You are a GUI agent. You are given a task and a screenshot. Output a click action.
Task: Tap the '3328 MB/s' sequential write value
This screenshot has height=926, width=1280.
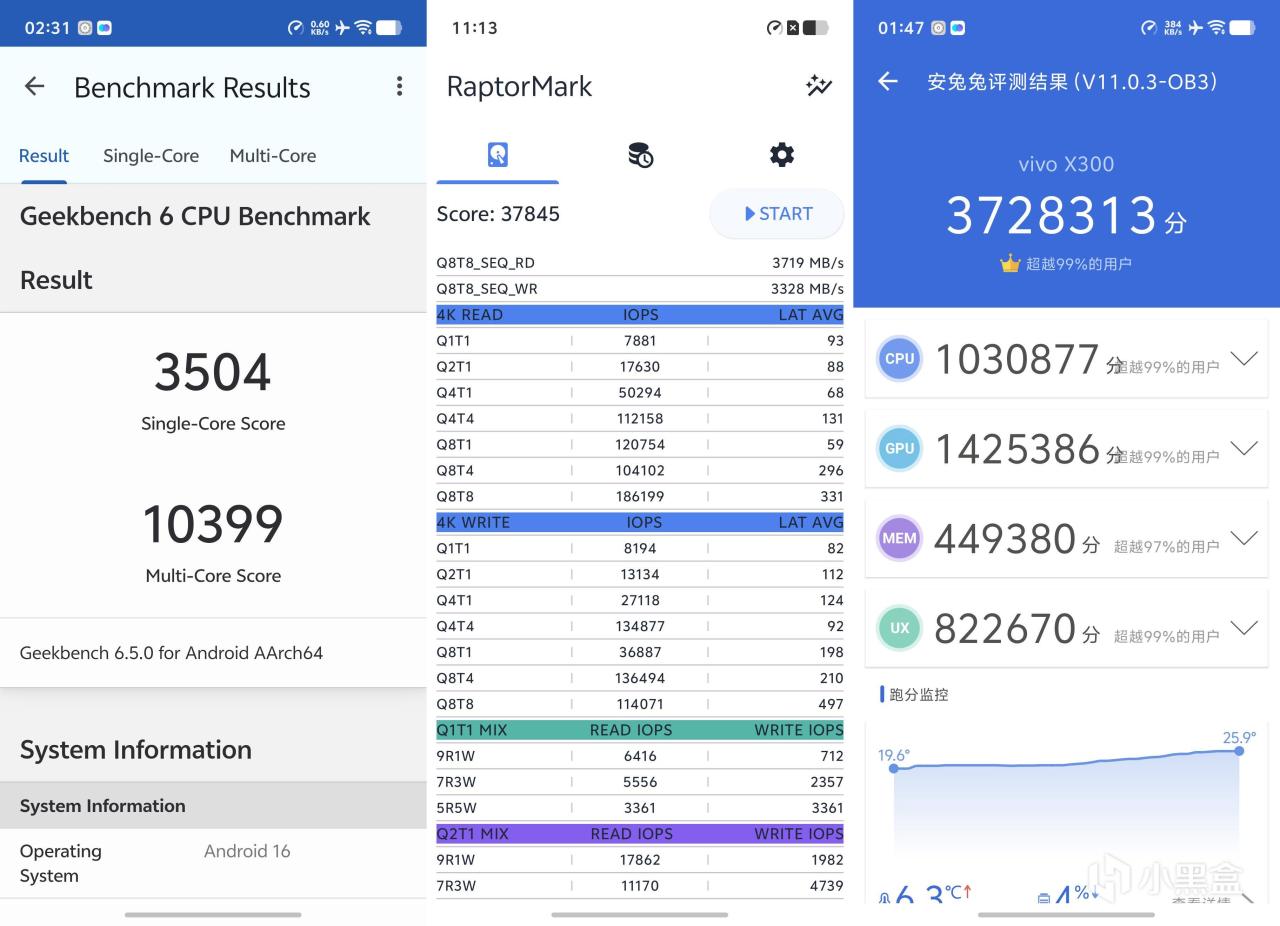807,289
